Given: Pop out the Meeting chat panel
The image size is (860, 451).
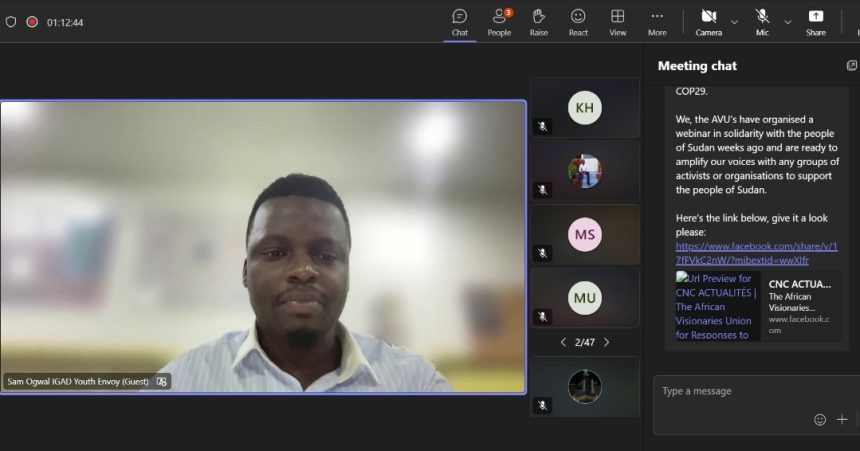Looking at the screenshot, I should [x=851, y=66].
